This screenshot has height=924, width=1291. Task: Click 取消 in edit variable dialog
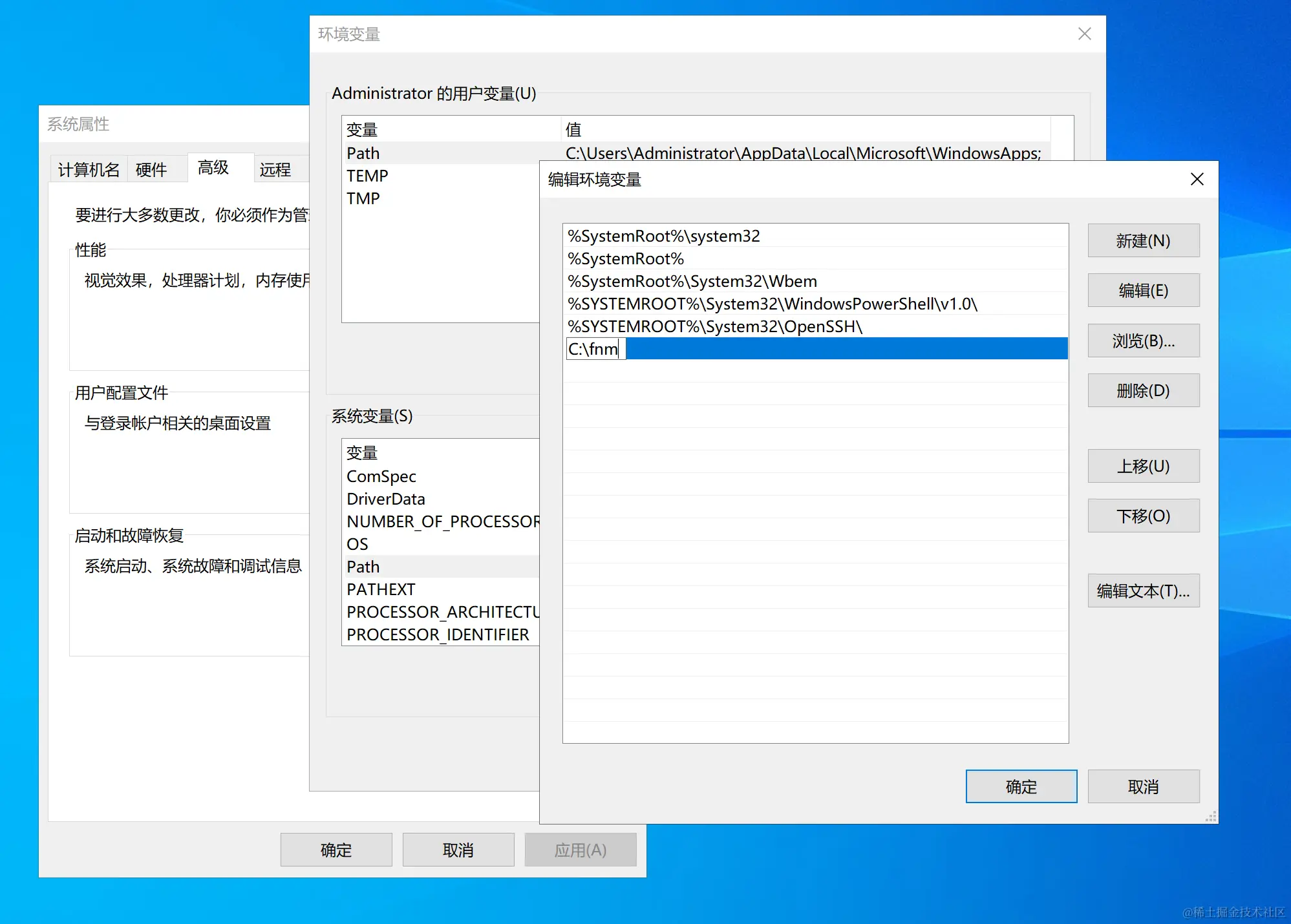click(x=1143, y=786)
